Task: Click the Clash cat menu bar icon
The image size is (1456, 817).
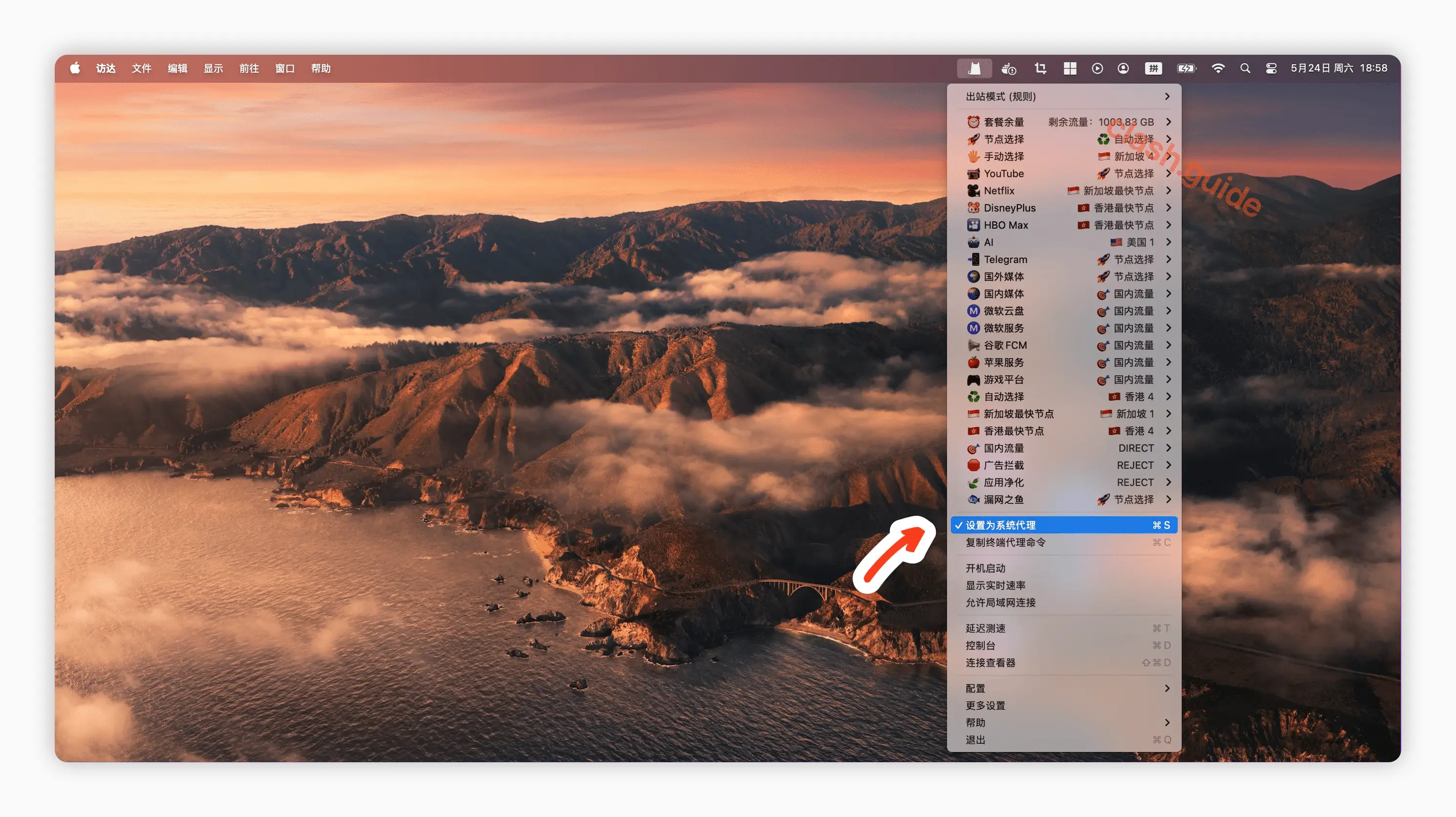Action: pyautogui.click(x=974, y=68)
